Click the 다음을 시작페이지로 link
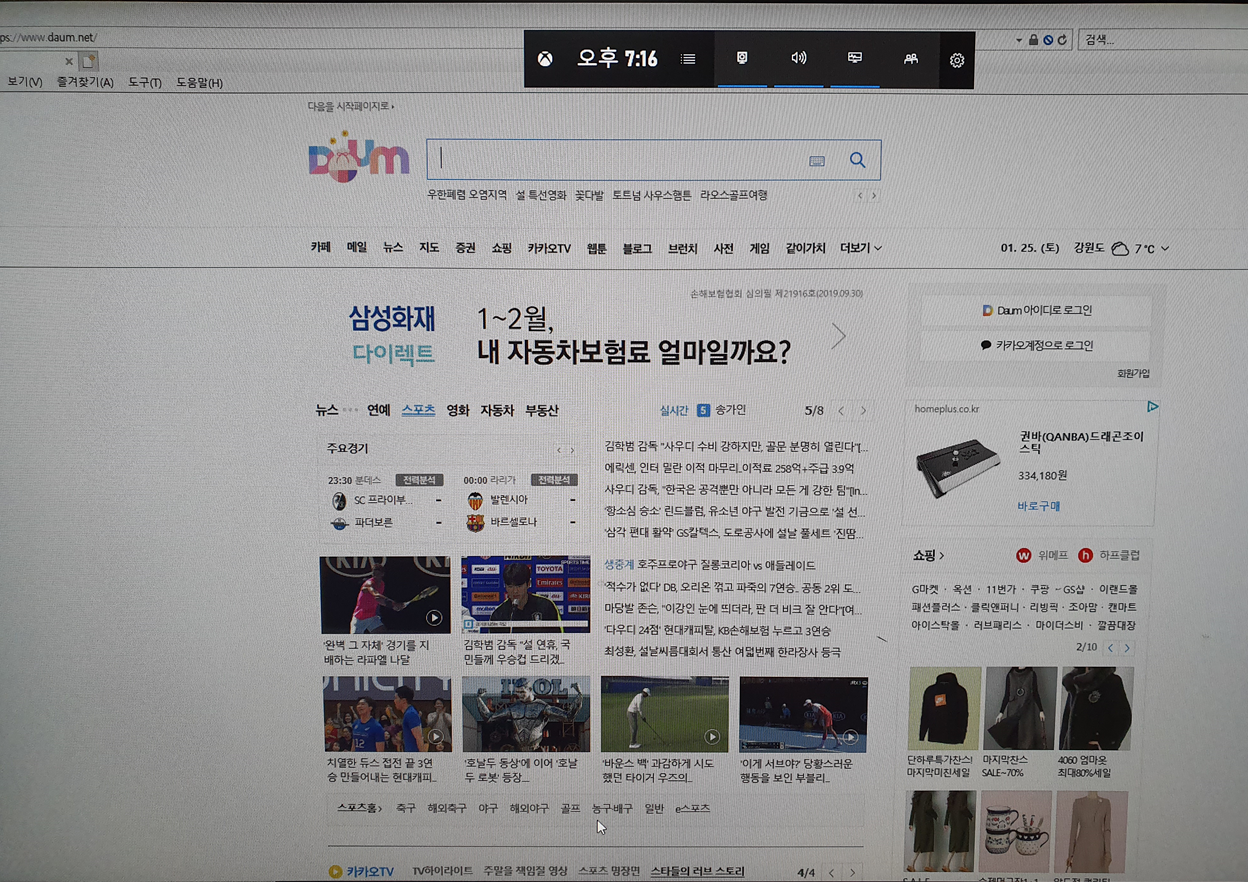 350,106
